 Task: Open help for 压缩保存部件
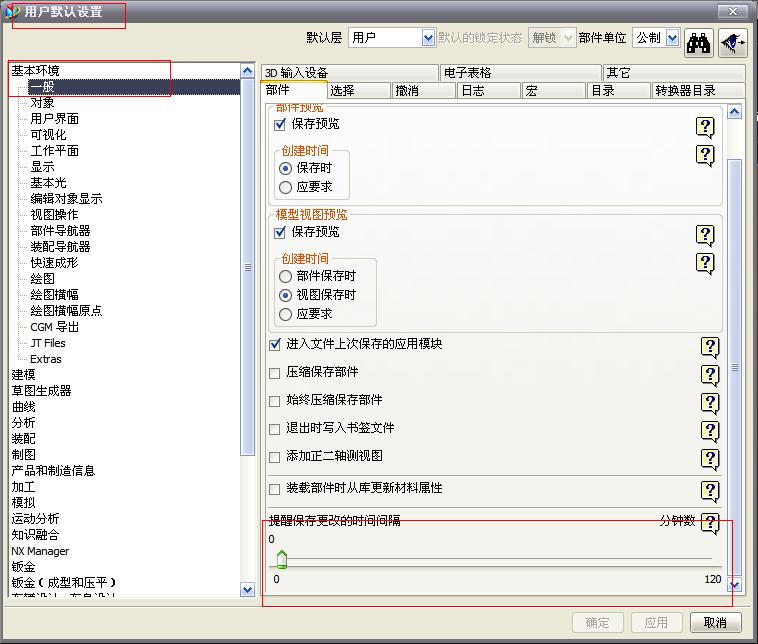[x=710, y=376]
